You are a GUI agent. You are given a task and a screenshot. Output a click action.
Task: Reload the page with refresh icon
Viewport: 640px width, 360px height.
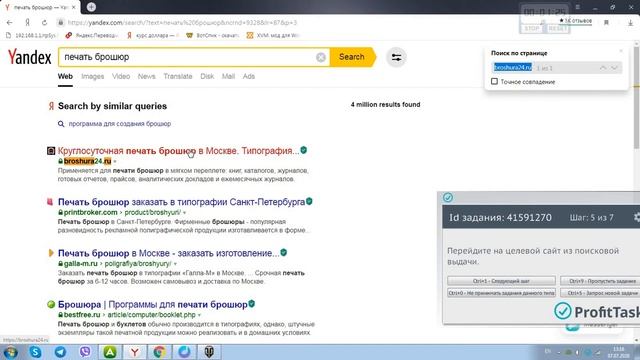click(44, 22)
